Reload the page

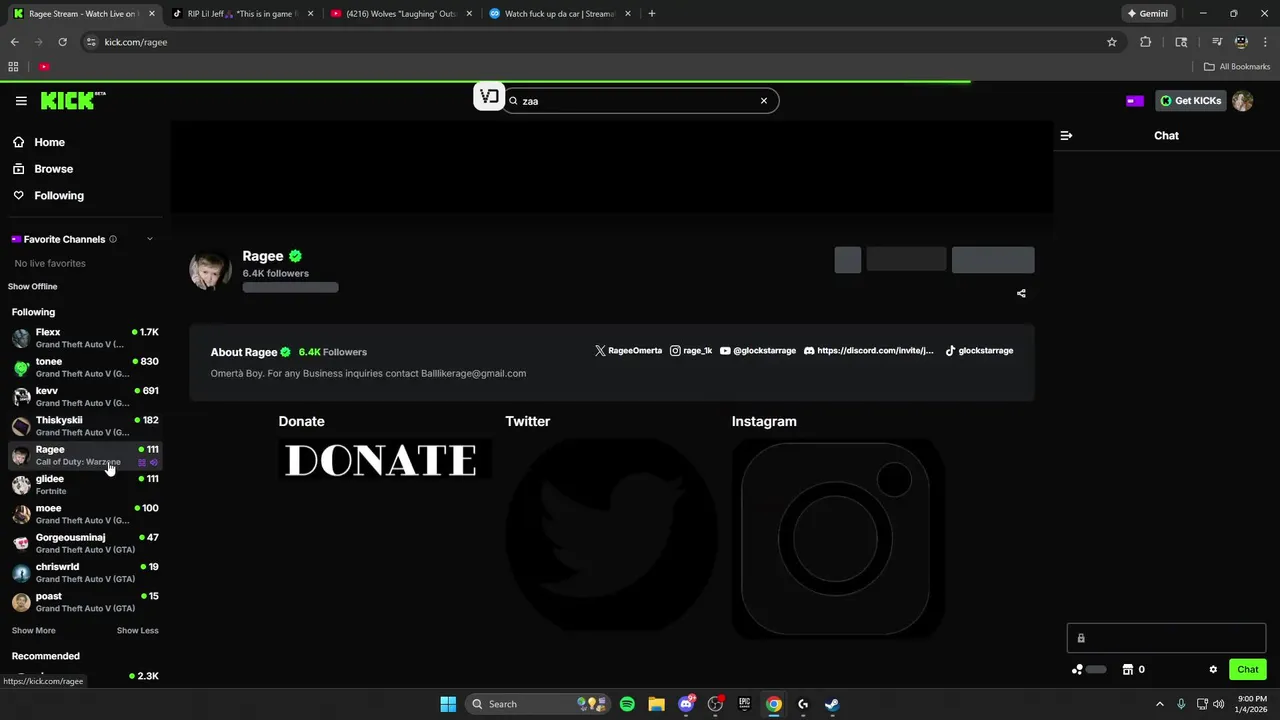(63, 42)
